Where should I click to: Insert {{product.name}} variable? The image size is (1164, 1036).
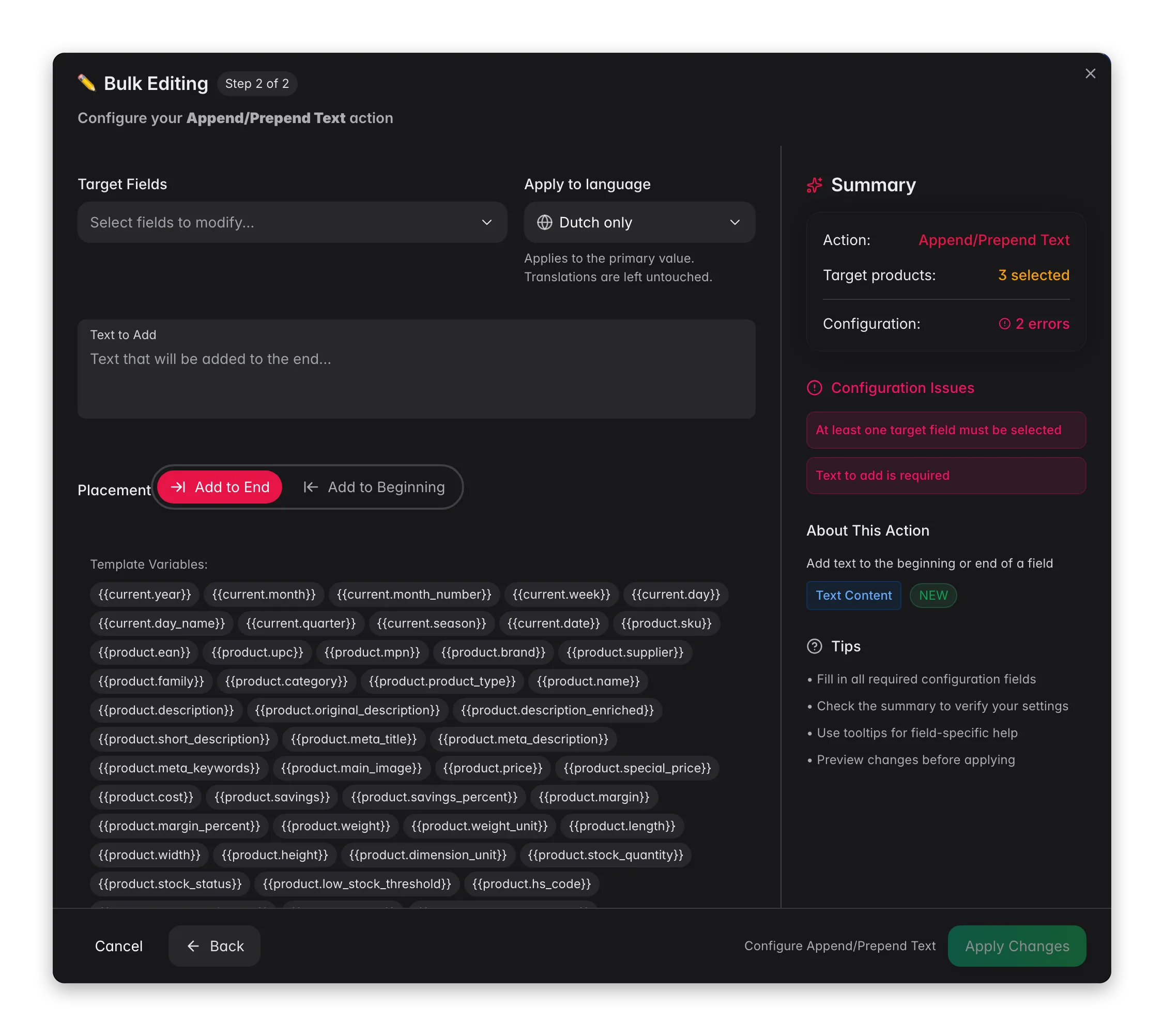[588, 681]
